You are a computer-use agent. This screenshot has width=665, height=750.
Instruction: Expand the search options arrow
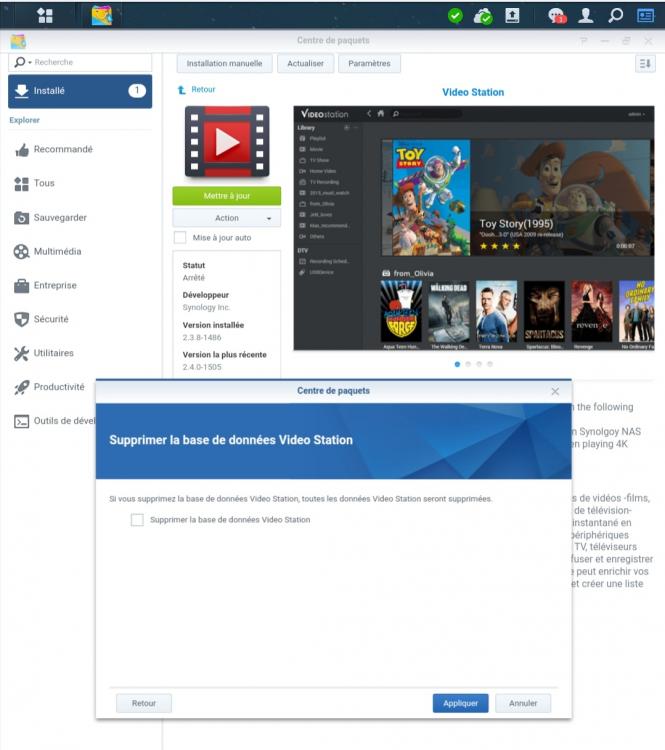coord(30,63)
